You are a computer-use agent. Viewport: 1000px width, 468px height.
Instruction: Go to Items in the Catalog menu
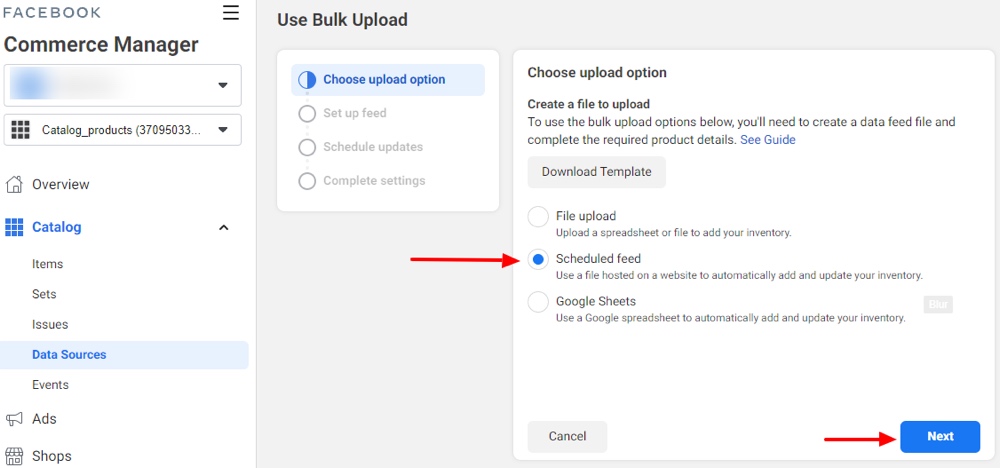coord(48,264)
